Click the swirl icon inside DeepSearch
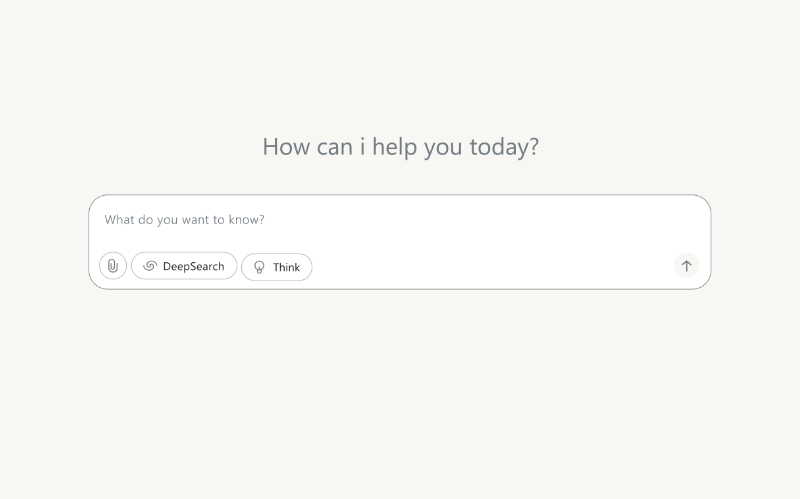Viewport: 800px width, 499px height. (150, 266)
